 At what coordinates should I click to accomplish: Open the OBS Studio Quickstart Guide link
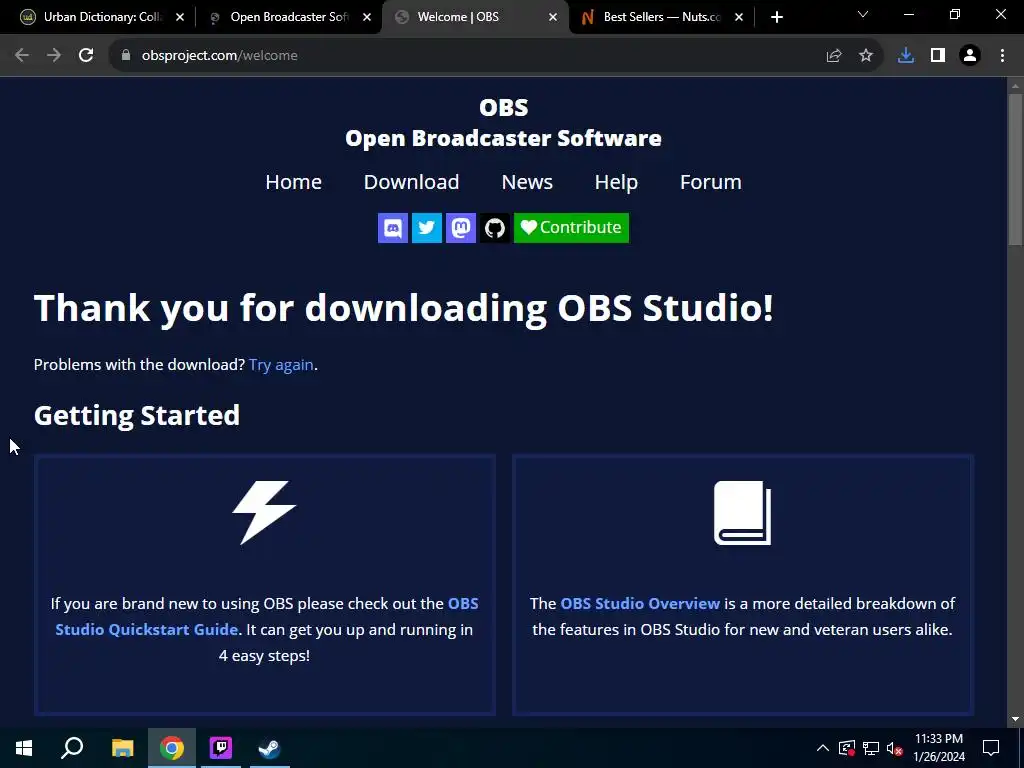coord(146,630)
